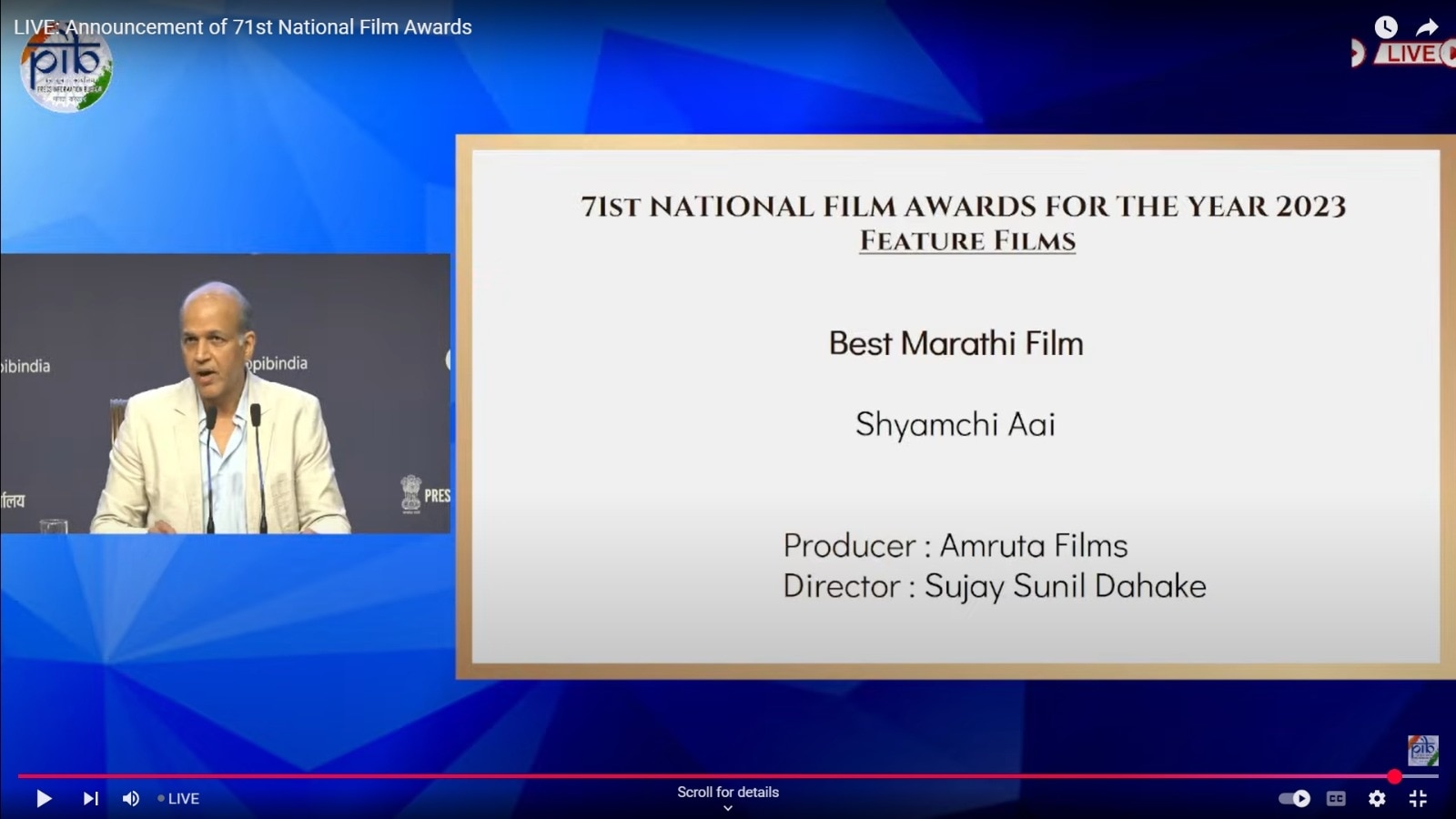Image resolution: width=1456 pixels, height=819 pixels.
Task: Open the Share arrow icon
Action: (x=1427, y=27)
